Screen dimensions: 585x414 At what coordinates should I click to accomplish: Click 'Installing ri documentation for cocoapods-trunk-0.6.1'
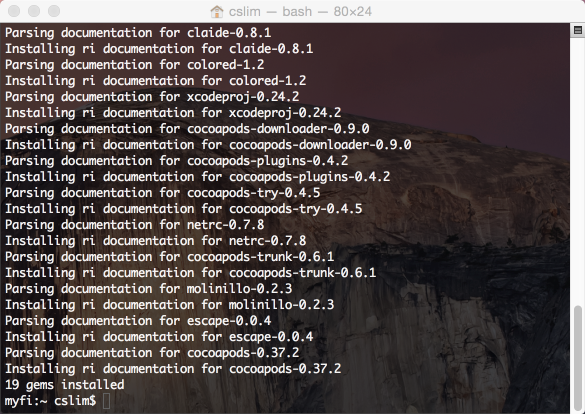tap(191, 273)
